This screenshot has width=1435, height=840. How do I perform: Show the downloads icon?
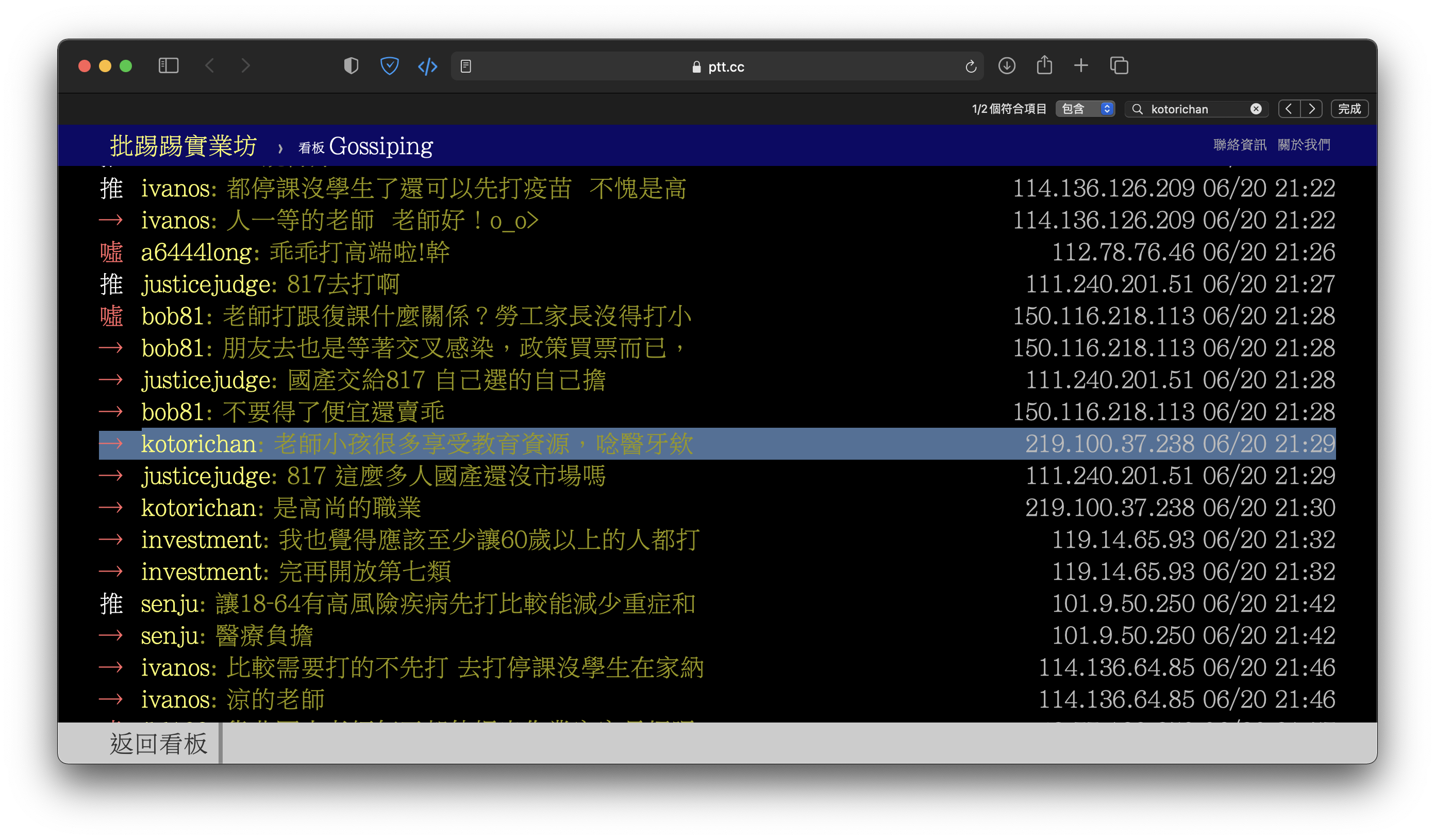click(1007, 66)
